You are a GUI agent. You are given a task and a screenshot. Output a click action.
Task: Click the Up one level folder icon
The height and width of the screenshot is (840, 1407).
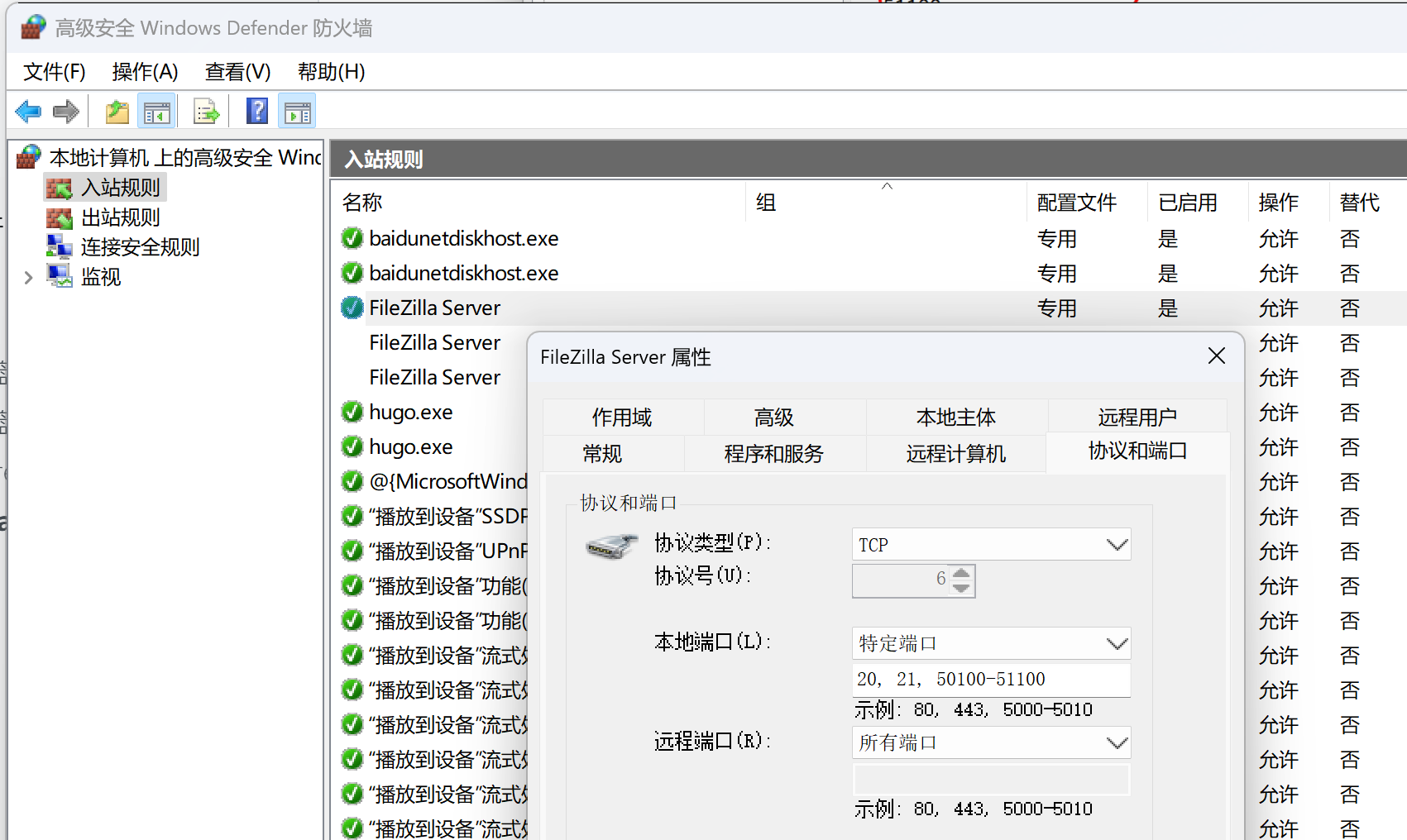click(117, 111)
